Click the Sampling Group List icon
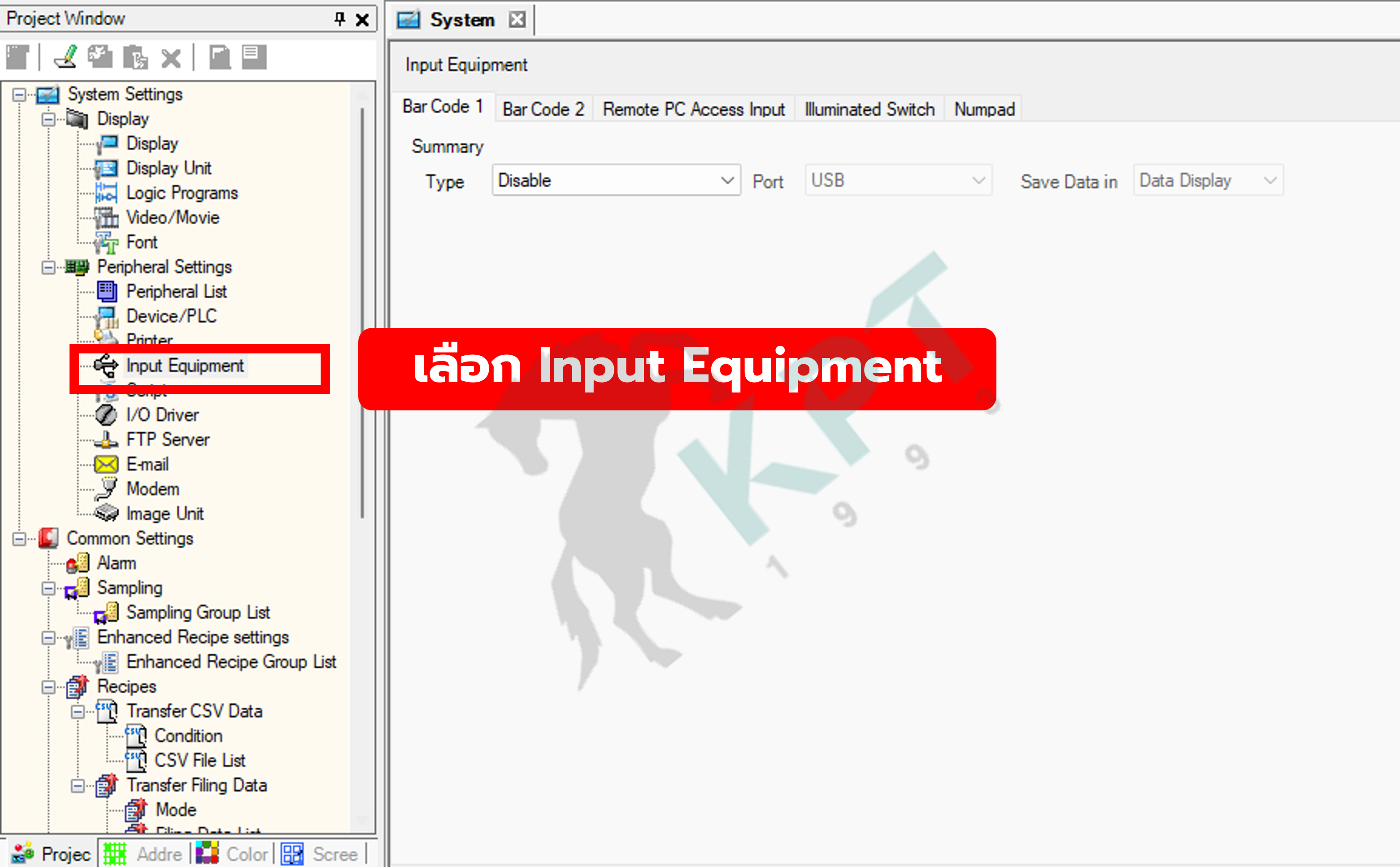Image resolution: width=1400 pixels, height=867 pixels. (106, 613)
